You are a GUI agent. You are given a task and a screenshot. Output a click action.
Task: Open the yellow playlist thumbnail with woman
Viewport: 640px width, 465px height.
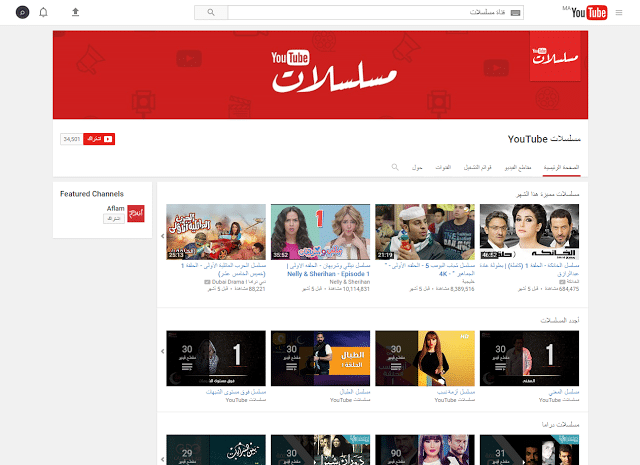(425, 358)
